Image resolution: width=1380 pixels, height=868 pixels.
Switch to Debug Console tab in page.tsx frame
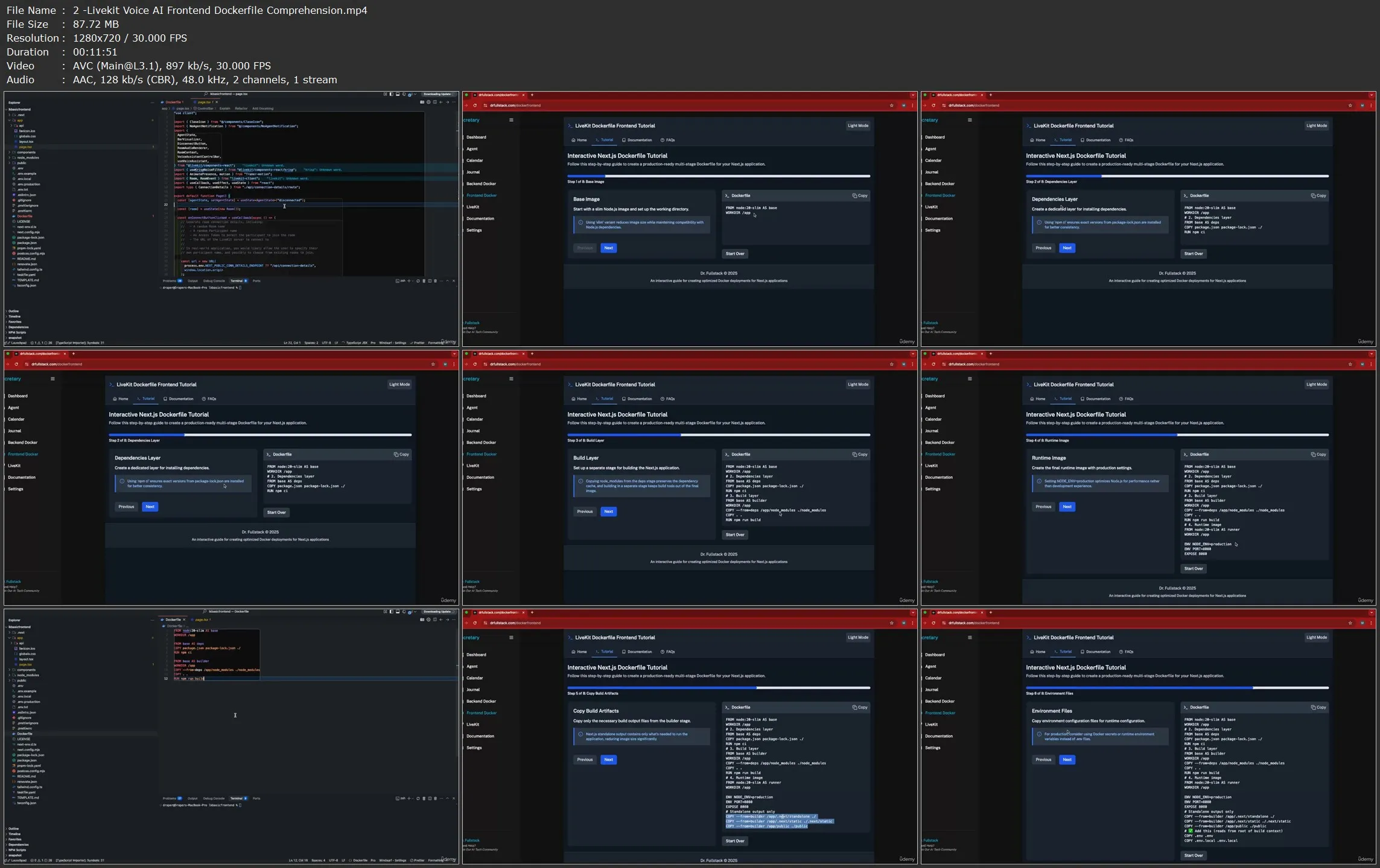coord(214,280)
